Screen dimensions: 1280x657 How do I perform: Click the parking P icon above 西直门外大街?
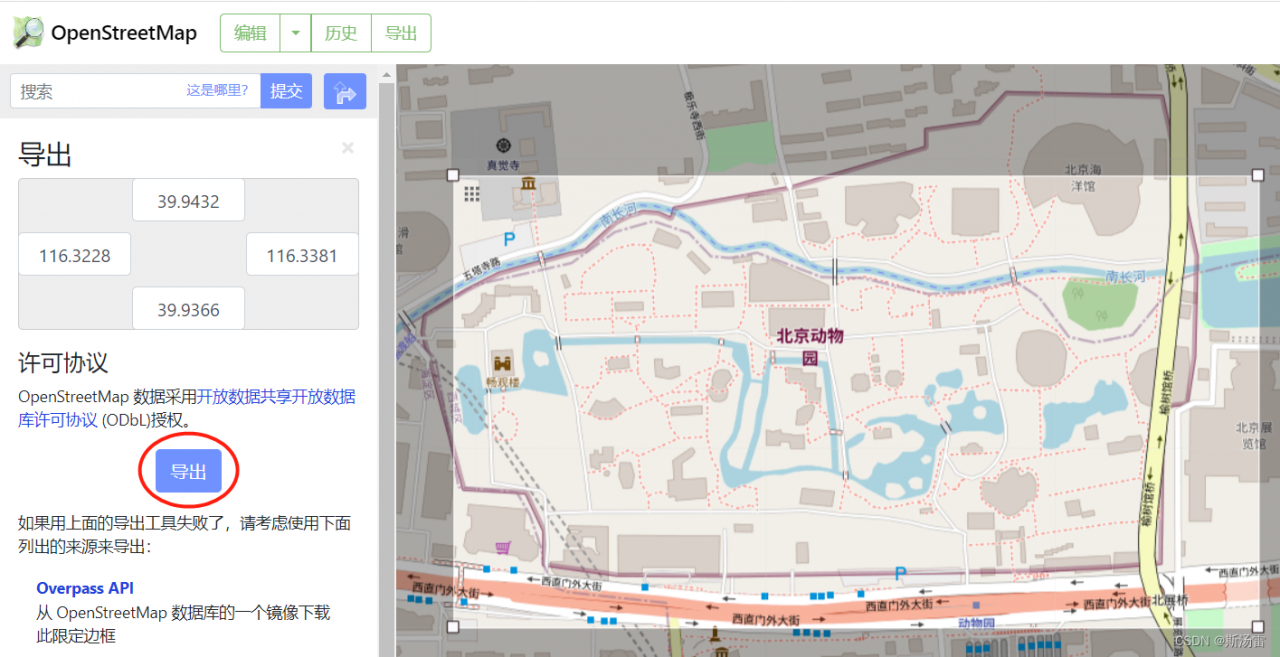[x=900, y=573]
